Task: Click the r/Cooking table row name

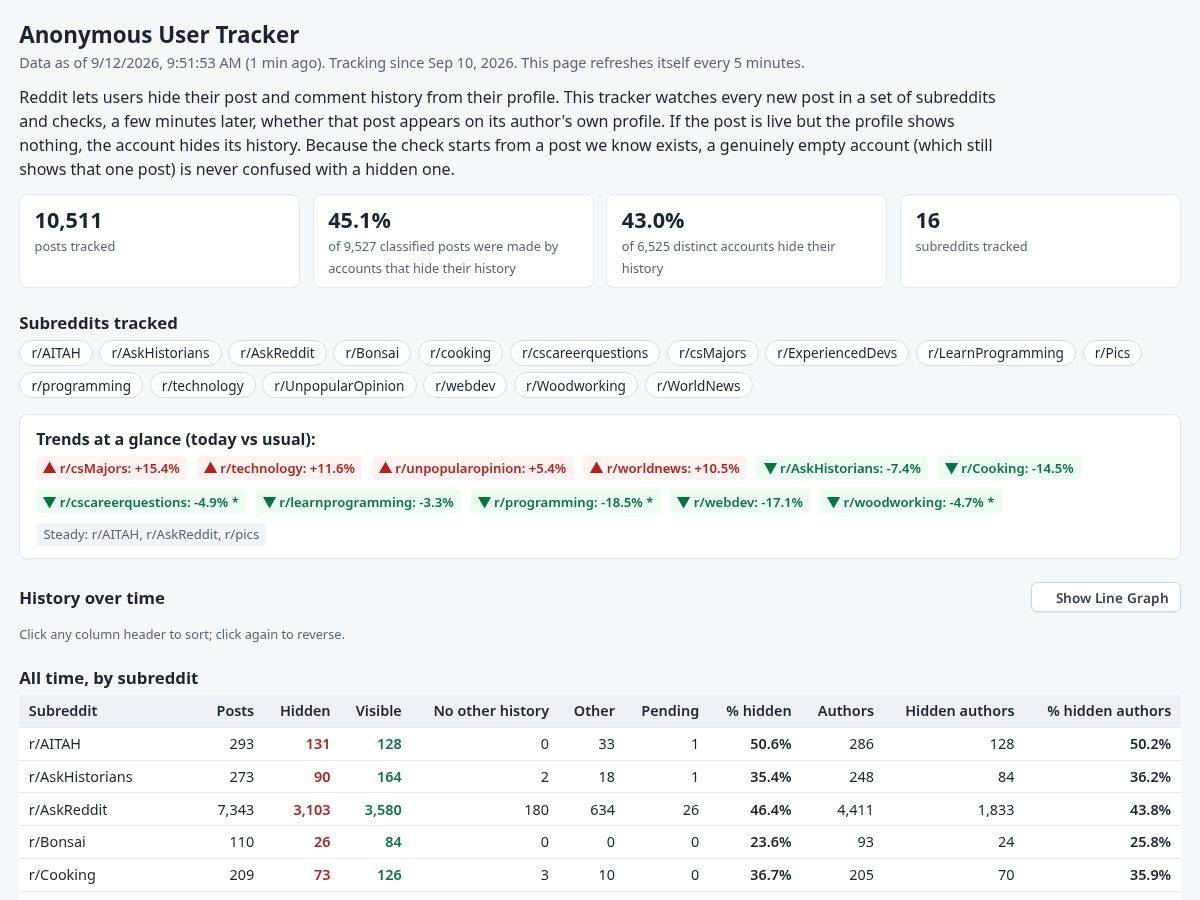Action: tap(63, 875)
